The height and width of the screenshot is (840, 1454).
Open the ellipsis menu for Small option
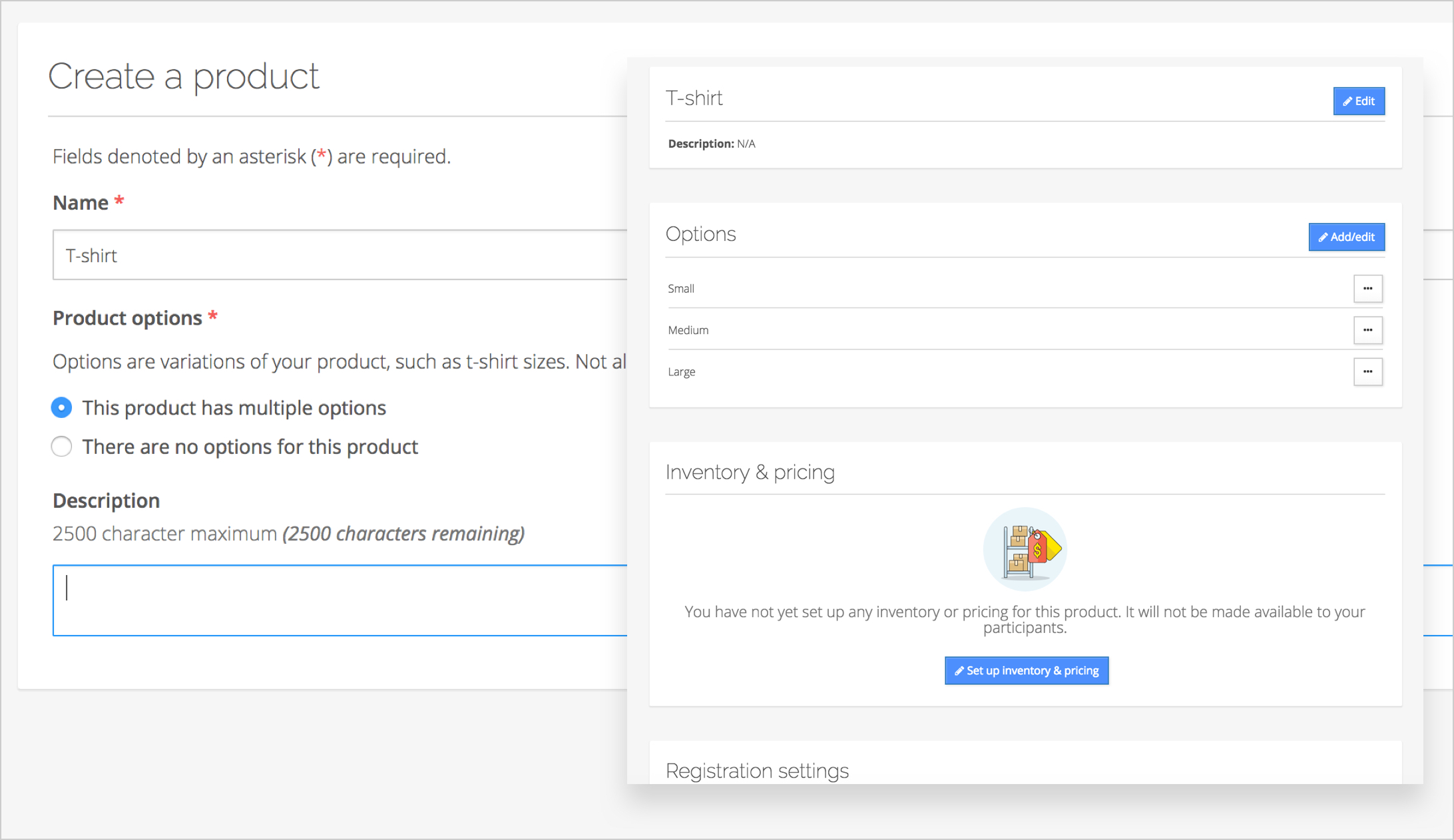(x=1367, y=289)
